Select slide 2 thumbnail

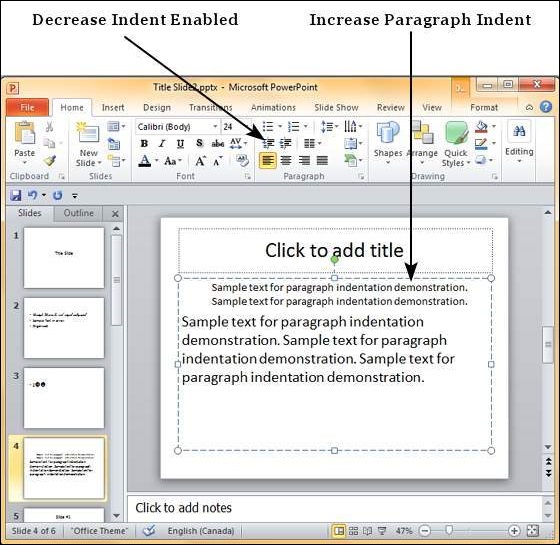(64, 328)
